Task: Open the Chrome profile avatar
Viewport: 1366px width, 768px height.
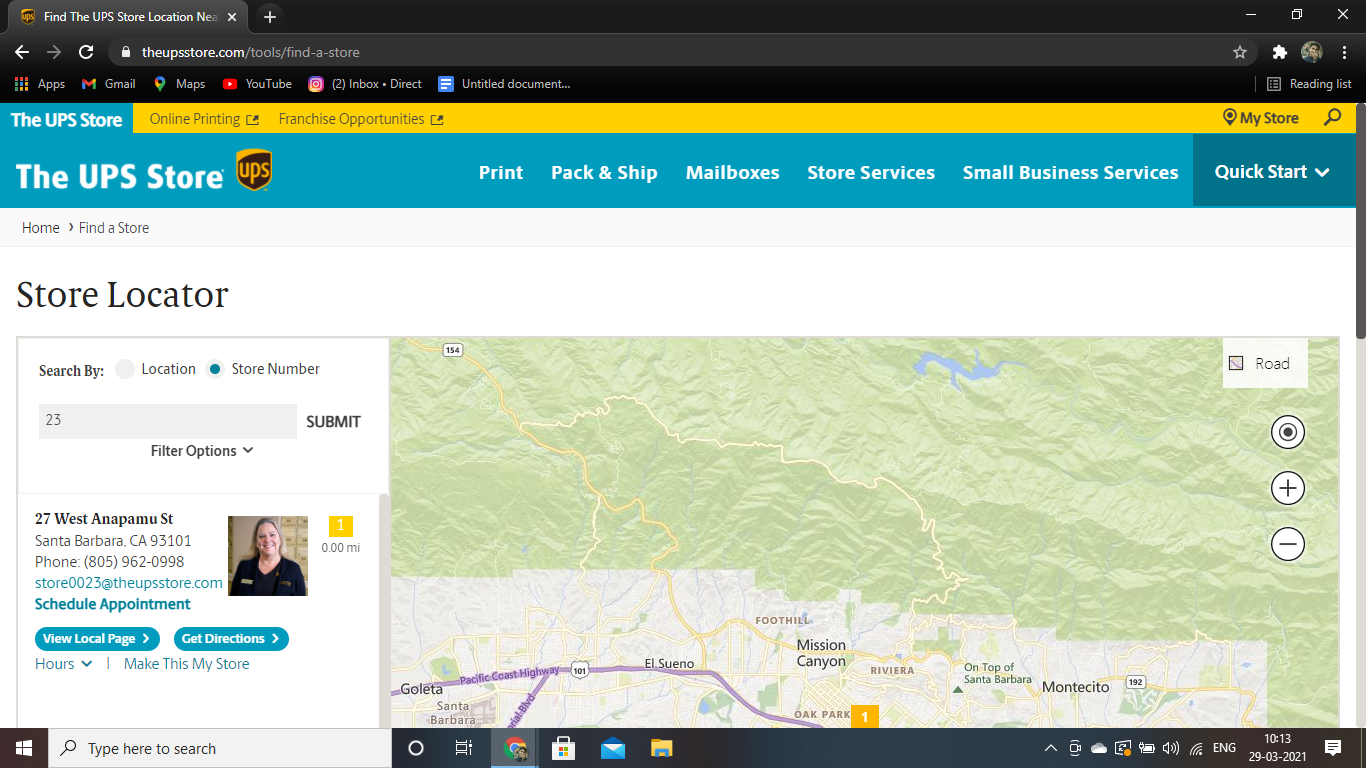Action: 1312,52
